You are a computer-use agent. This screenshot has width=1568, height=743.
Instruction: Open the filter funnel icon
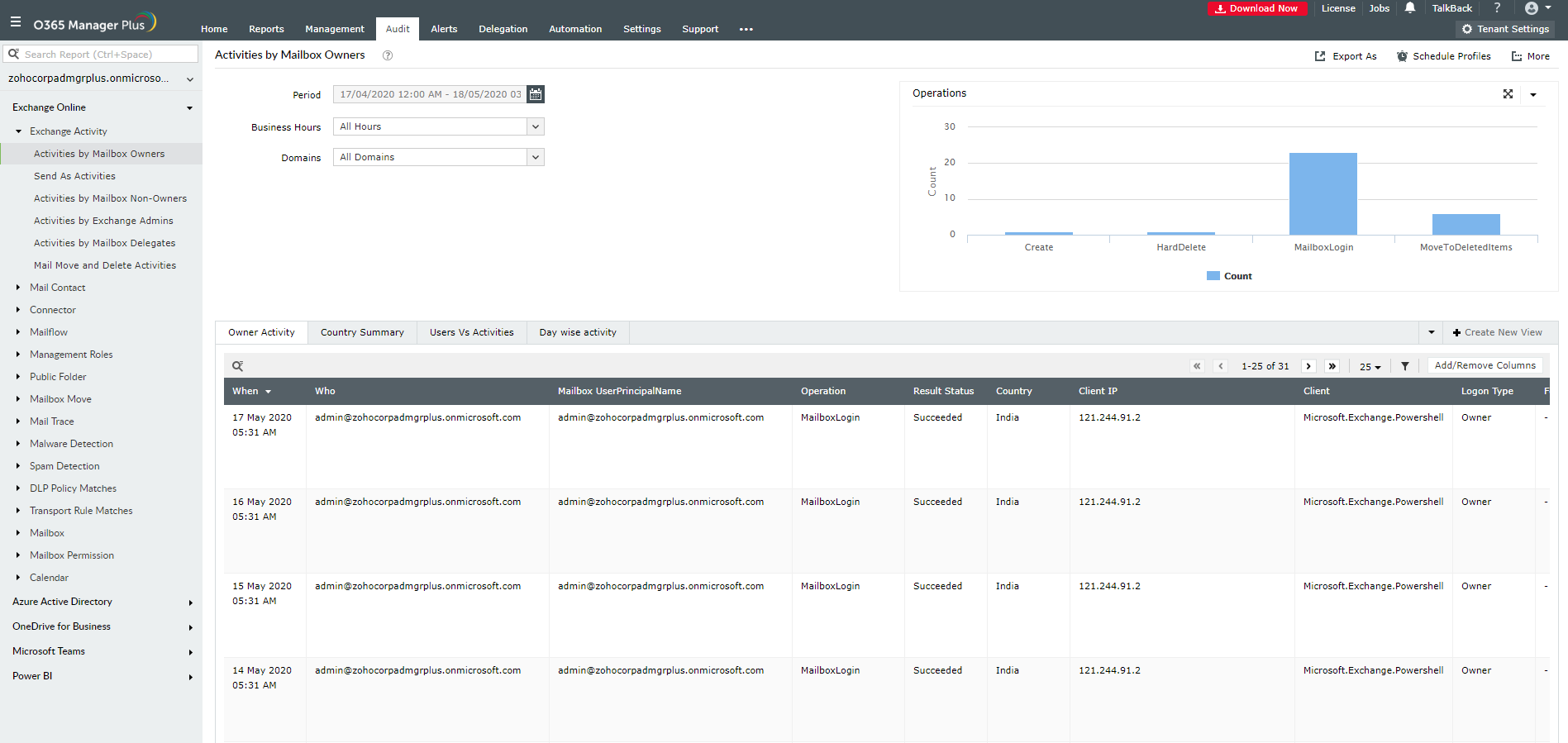[1405, 366]
